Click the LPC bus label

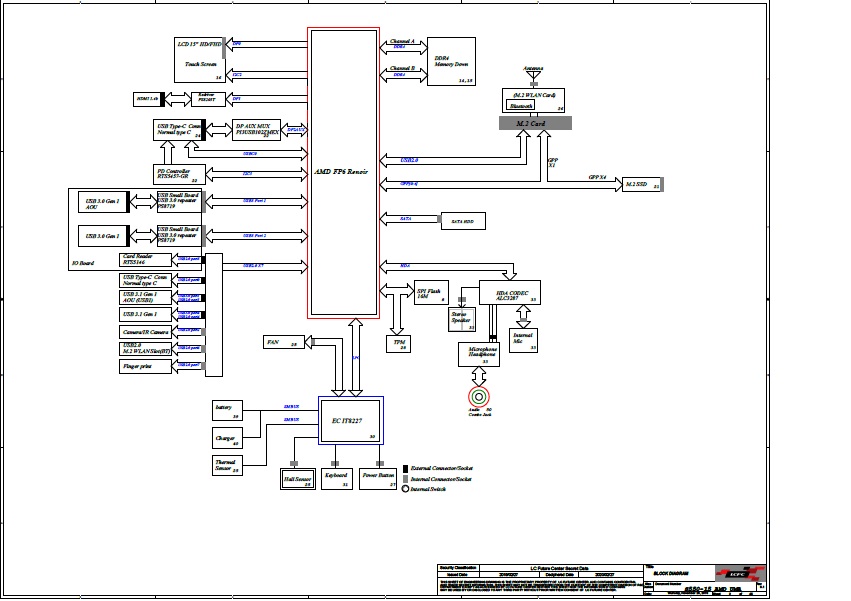356,358
